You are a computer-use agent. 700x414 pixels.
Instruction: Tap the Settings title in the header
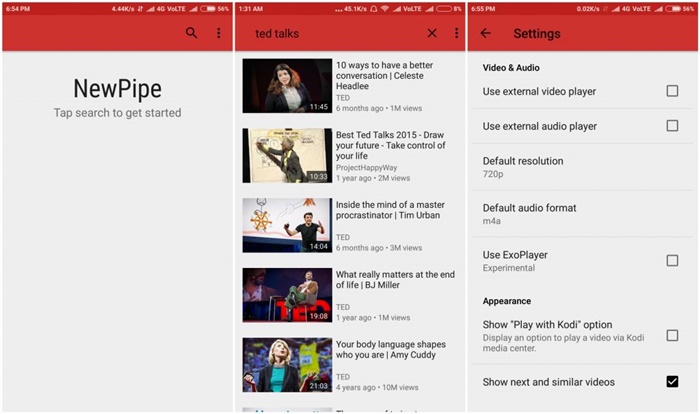(x=537, y=33)
